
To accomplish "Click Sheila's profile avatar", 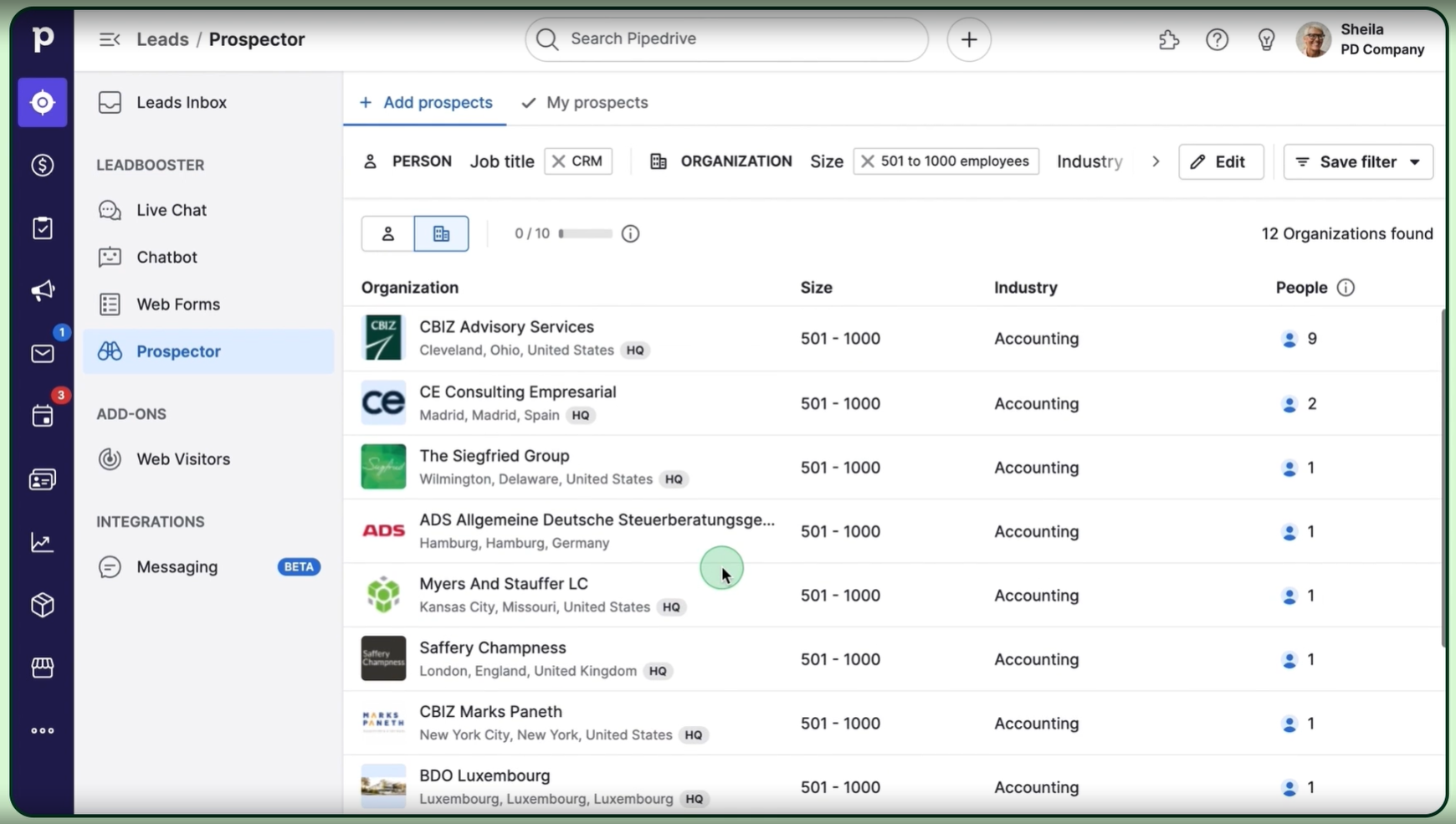I will click(x=1314, y=39).
